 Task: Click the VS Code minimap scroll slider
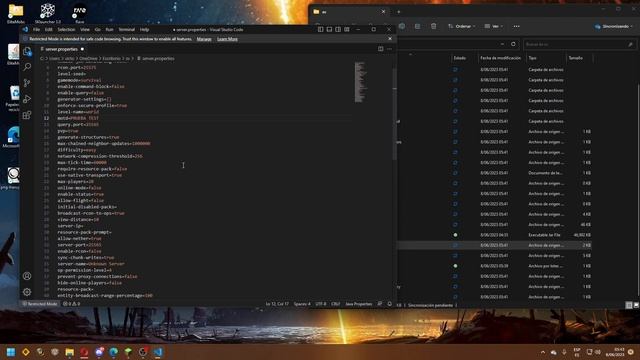pos(360,82)
